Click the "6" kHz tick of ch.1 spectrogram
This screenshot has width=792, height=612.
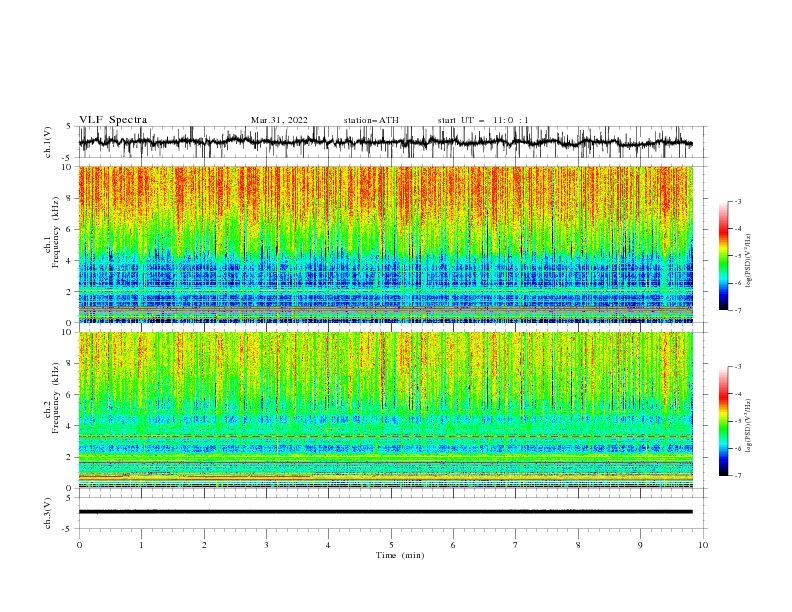click(x=71, y=229)
